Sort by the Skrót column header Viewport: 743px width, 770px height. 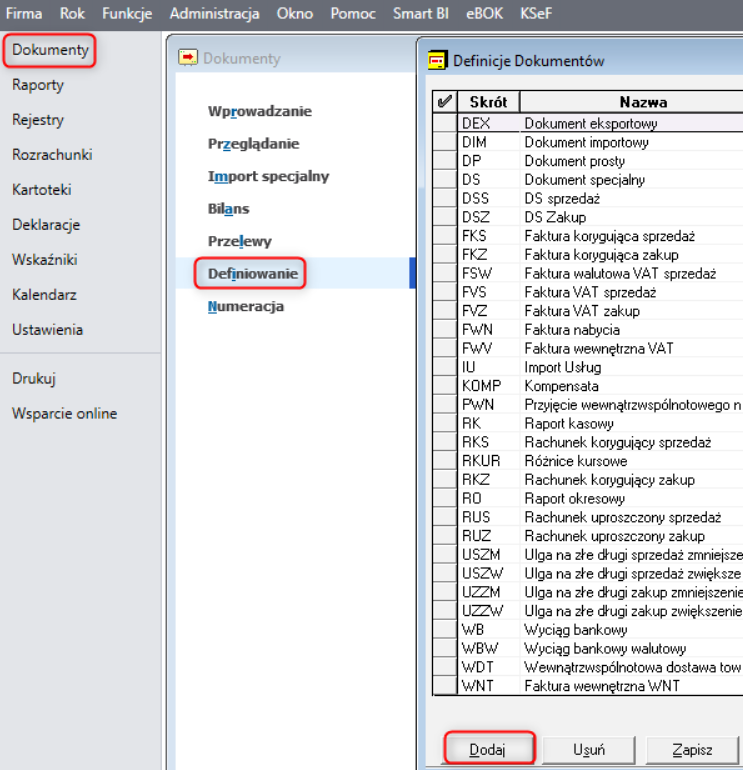tap(488, 102)
